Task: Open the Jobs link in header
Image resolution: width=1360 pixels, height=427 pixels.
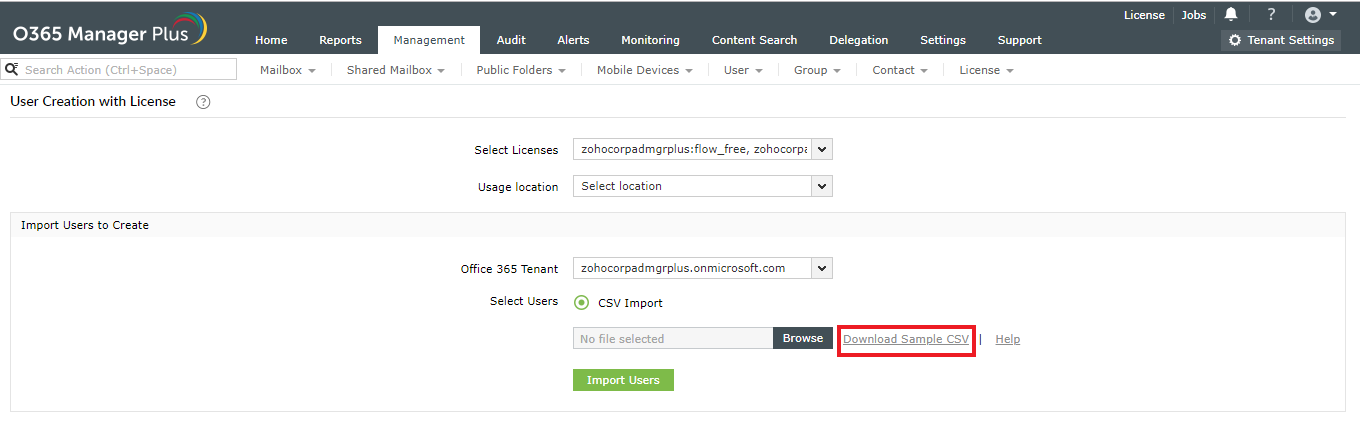Action: 1193,15
